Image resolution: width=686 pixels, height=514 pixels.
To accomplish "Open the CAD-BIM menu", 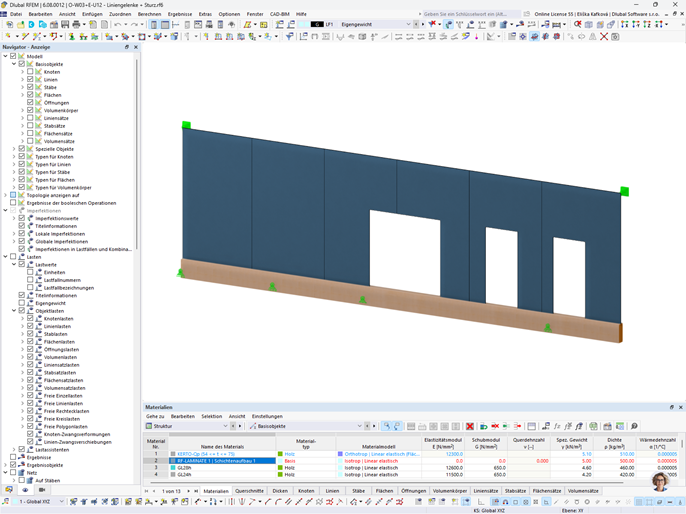I will [x=280, y=14].
